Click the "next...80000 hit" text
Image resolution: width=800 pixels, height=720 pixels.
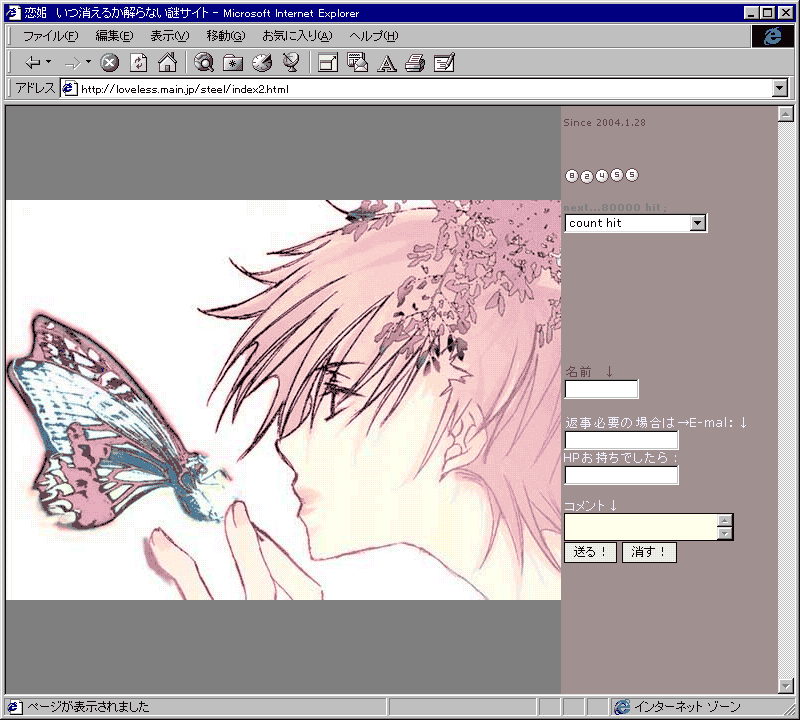click(615, 207)
